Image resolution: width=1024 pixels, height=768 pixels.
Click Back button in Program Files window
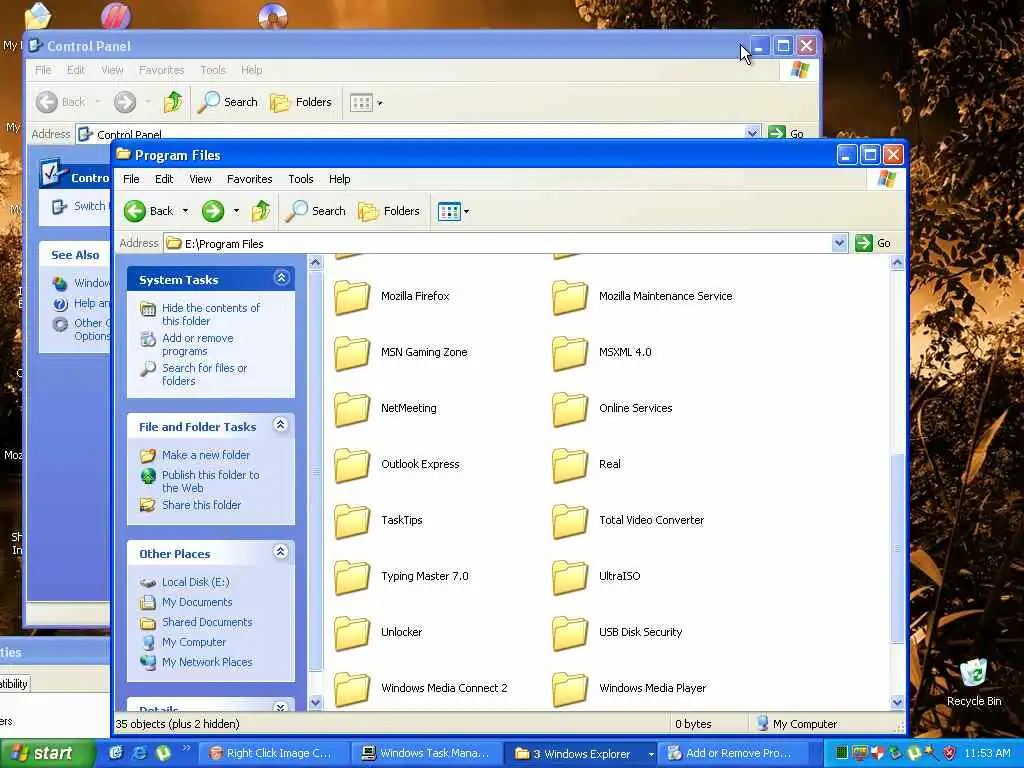click(149, 211)
